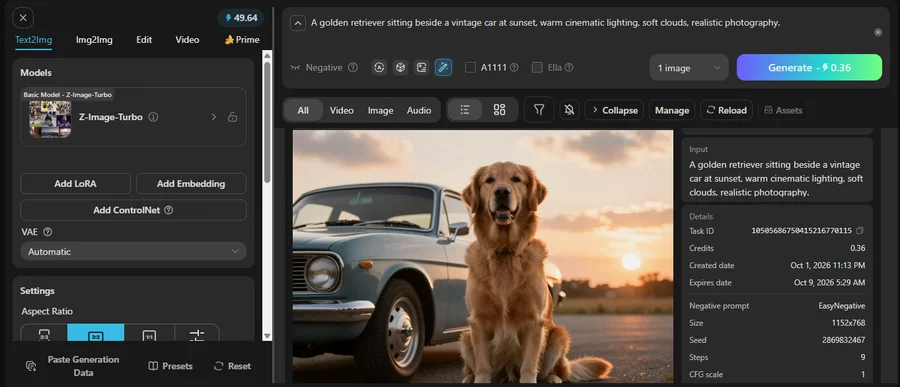The image size is (900, 387).
Task: Open the generated golden retriever image
Action: pos(483,256)
